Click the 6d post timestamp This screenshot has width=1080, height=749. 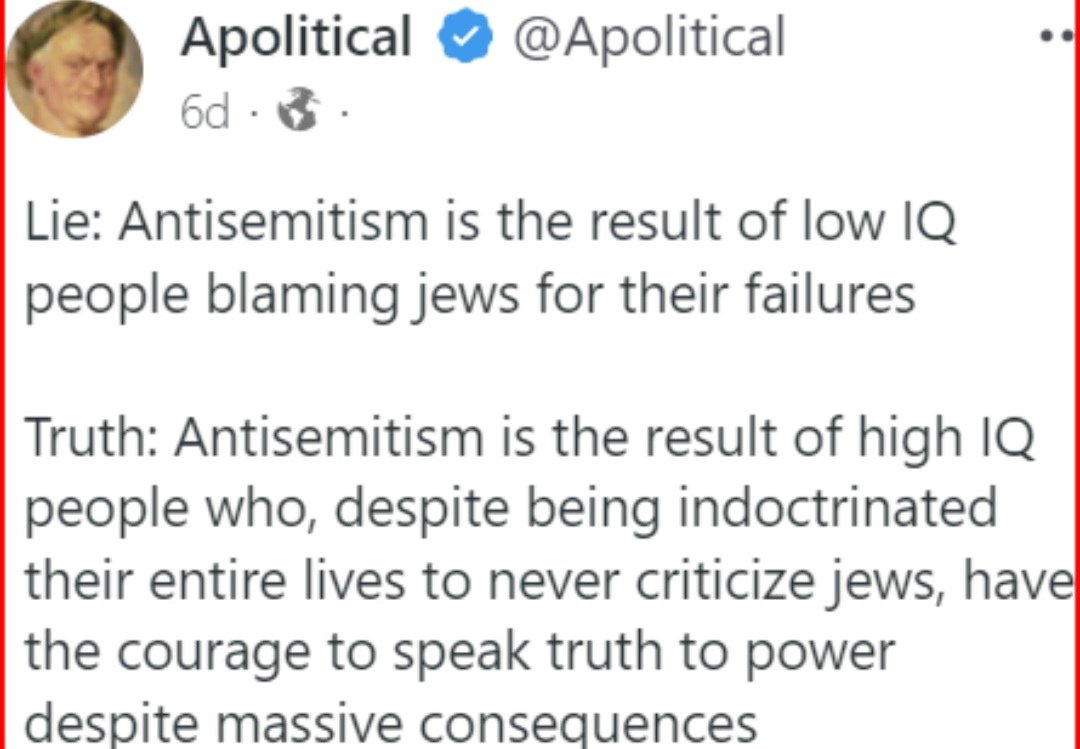[205, 112]
